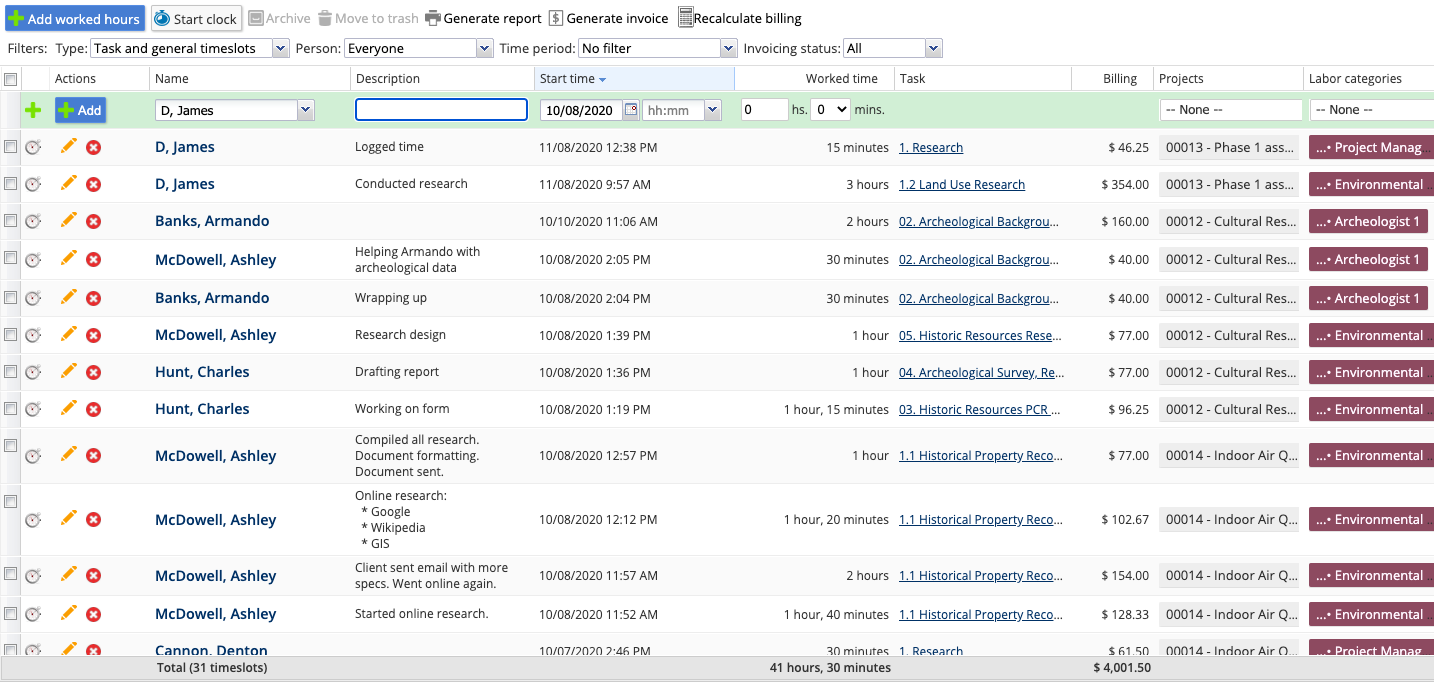Image resolution: width=1434 pixels, height=682 pixels.
Task: Click the Worked time column header
Action: 841,79
